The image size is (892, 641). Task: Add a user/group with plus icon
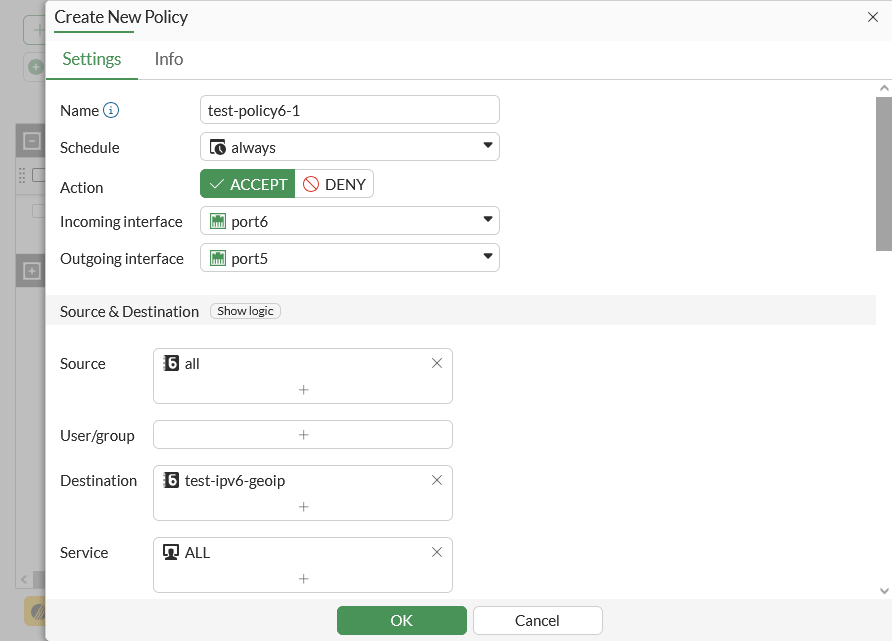[x=303, y=434]
